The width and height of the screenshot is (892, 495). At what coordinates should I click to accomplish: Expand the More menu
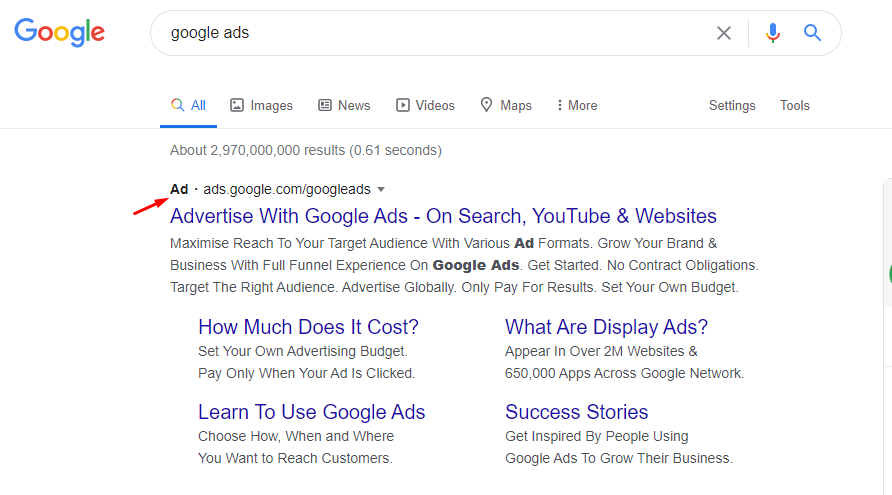(577, 105)
